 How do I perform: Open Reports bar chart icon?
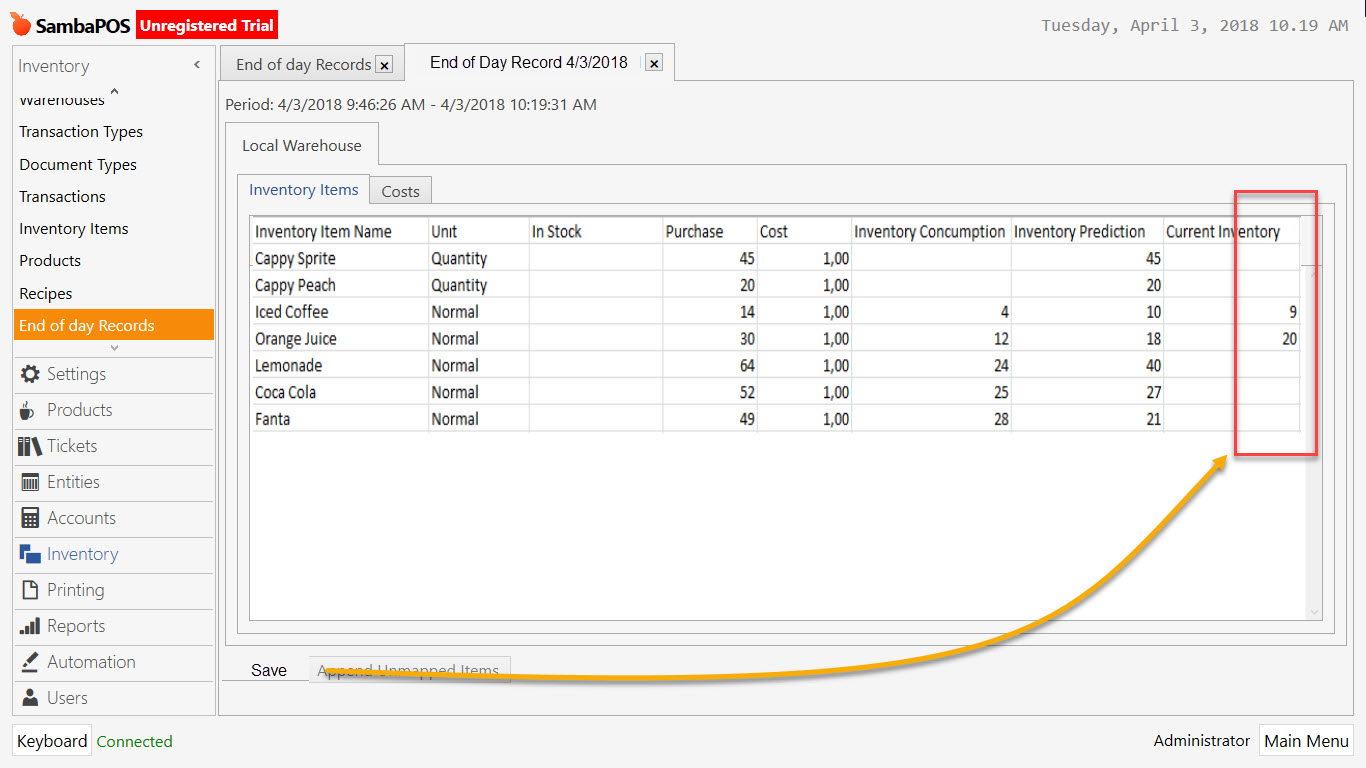pos(30,626)
